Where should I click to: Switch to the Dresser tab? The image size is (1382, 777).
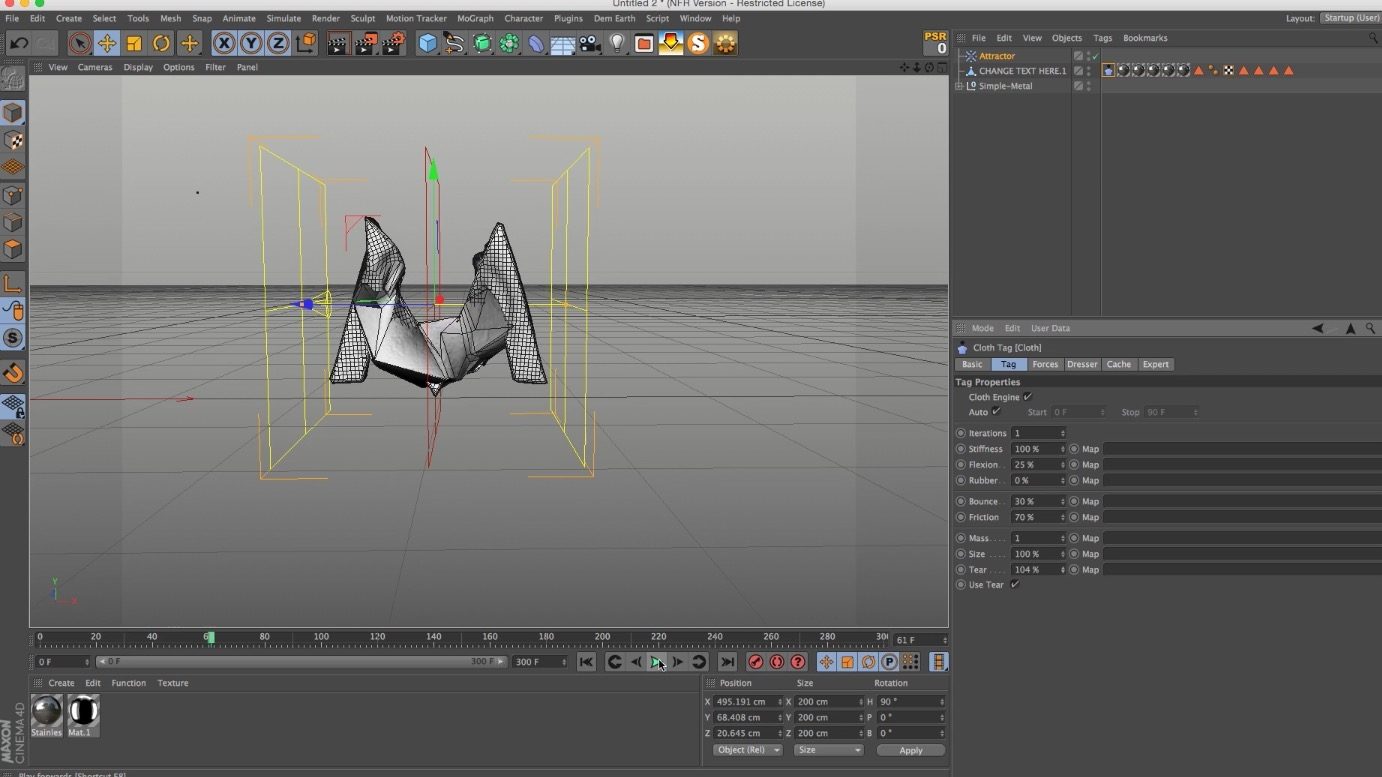[x=1082, y=364]
